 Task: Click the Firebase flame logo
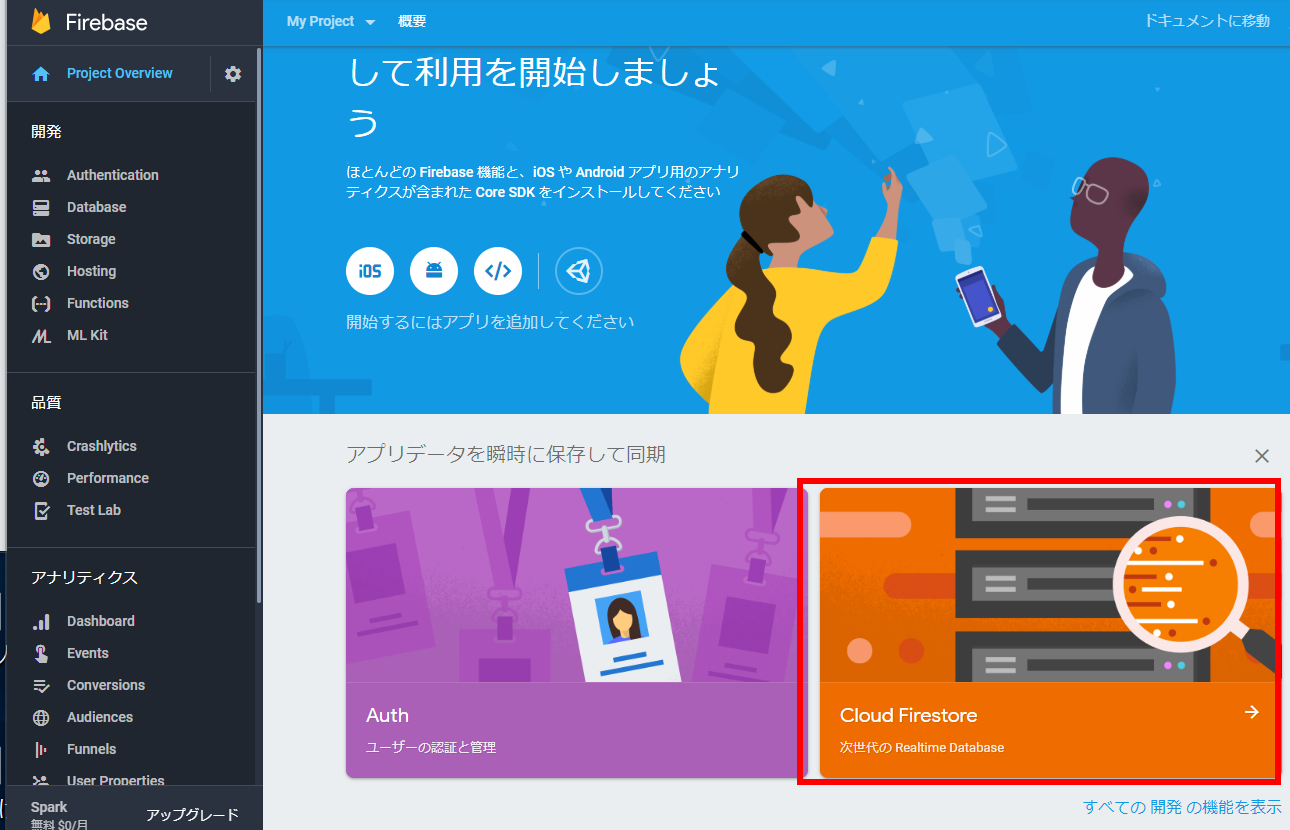click(x=41, y=21)
